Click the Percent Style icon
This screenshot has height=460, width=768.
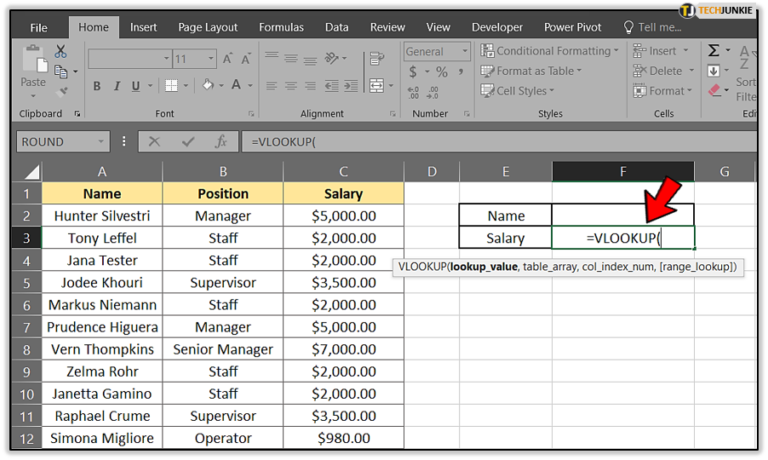(442, 72)
